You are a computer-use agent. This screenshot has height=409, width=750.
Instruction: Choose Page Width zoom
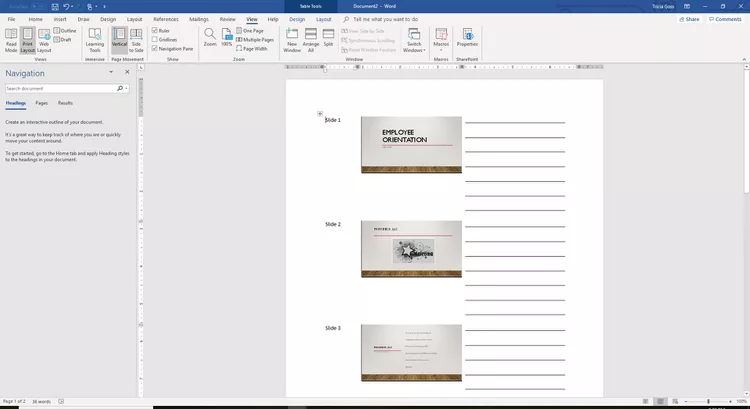click(252, 49)
